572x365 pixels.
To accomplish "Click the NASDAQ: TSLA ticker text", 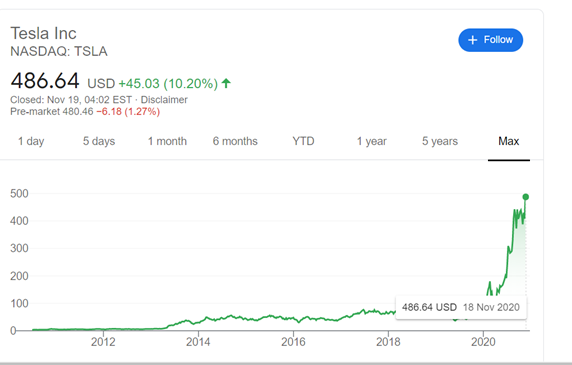I will [x=59, y=51].
